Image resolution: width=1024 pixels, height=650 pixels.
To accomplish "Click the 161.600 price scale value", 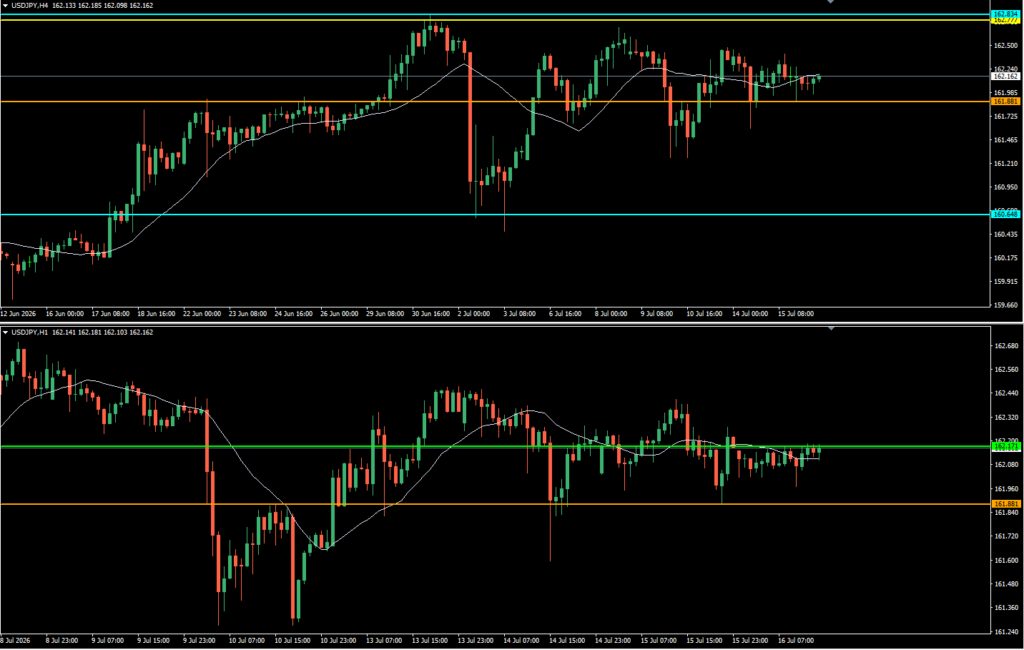I will click(1006, 561).
